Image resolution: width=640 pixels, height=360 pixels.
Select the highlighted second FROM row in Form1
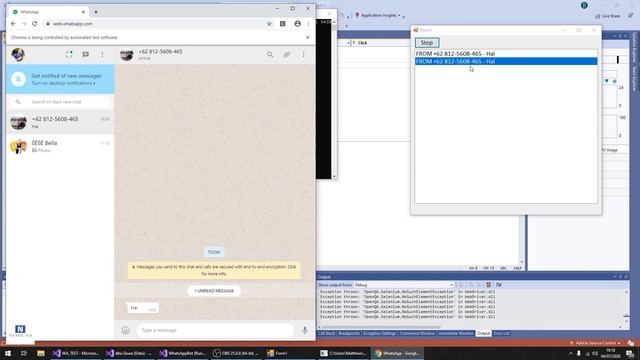pyautogui.click(x=506, y=61)
